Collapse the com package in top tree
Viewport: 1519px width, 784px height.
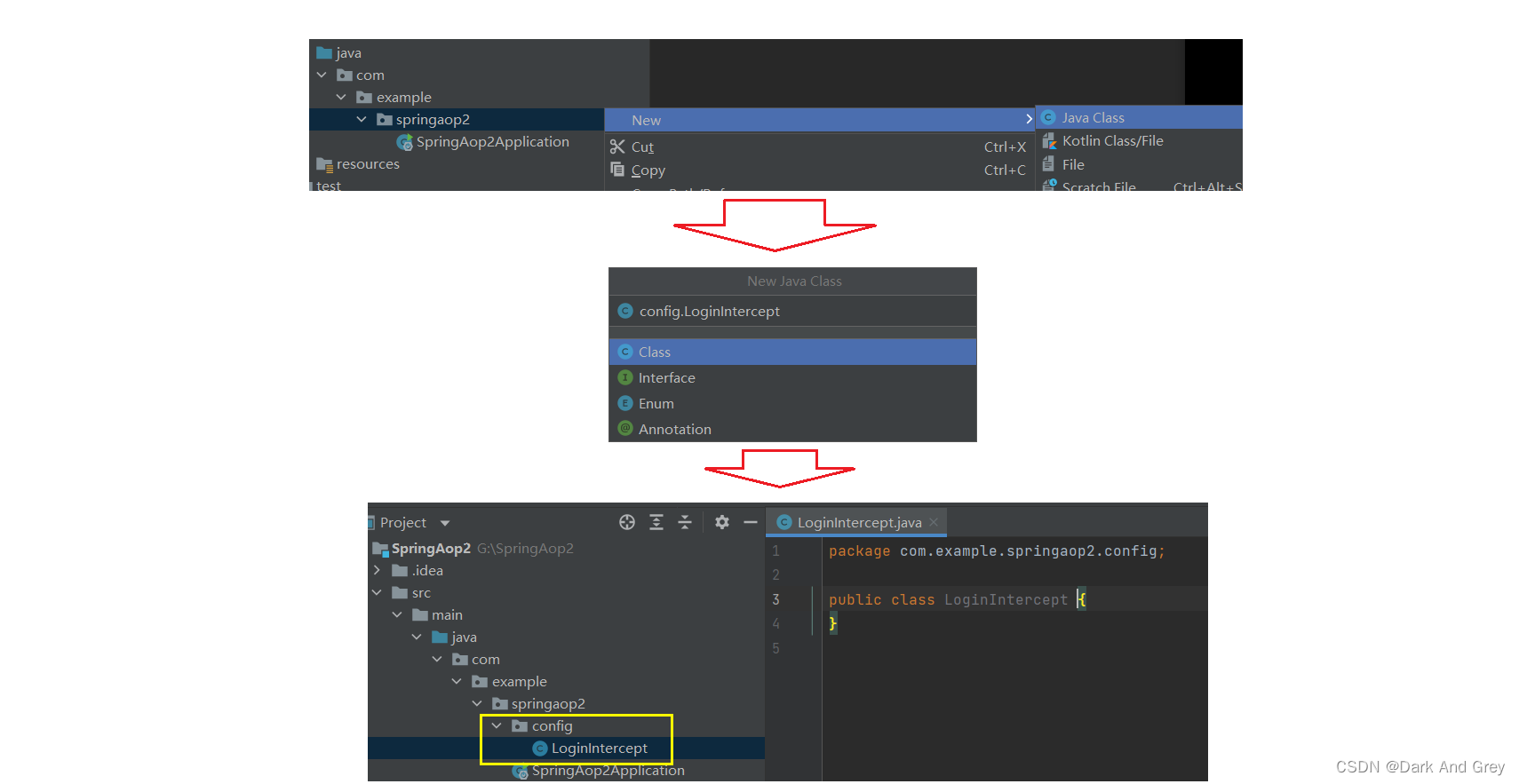pos(322,75)
